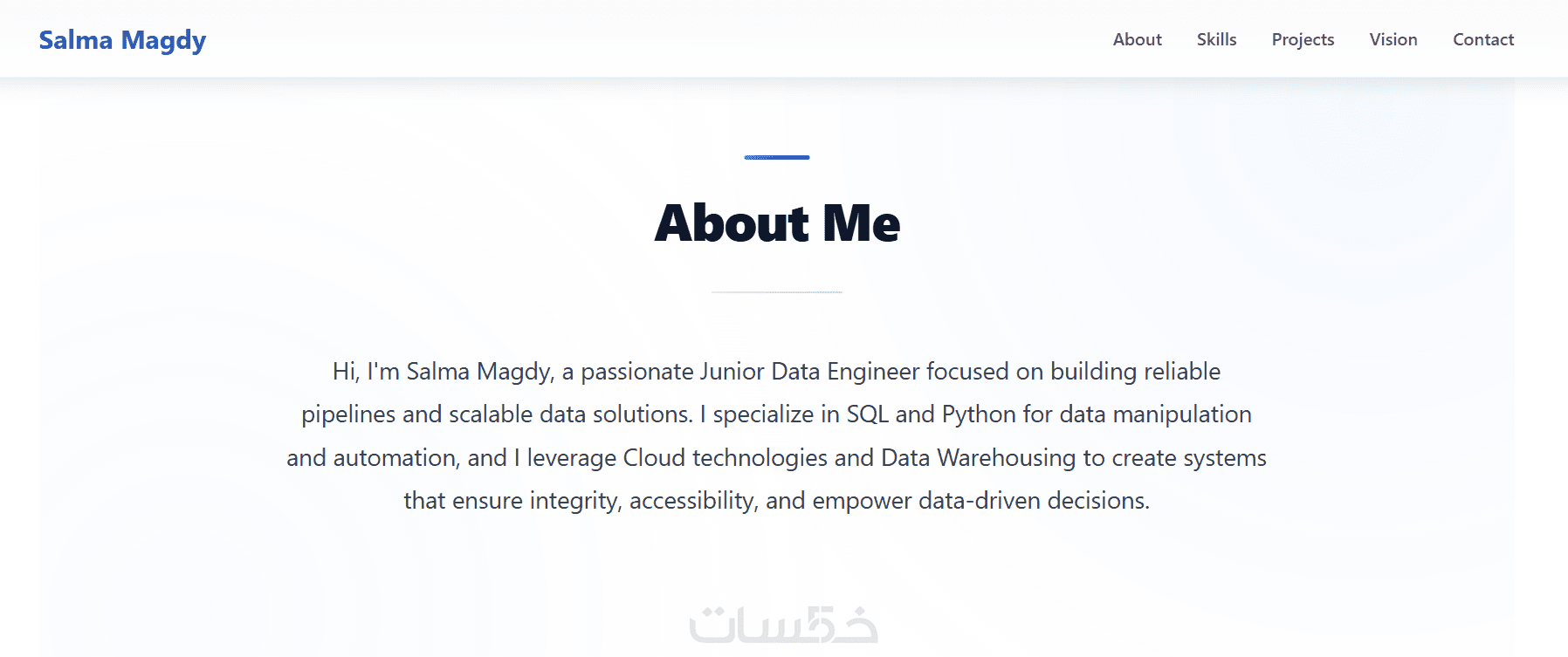Click the name "Salma Magdy" inside the bio paragraph

479,372
